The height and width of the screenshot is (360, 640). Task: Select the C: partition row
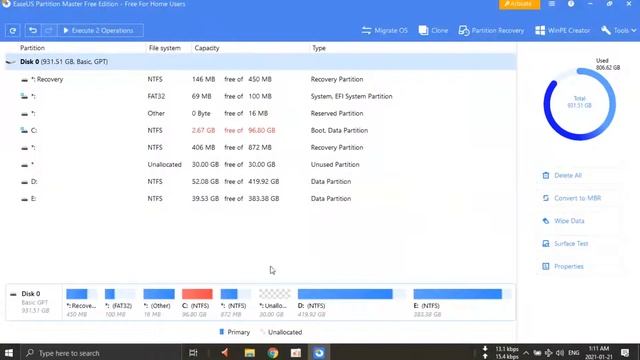[260, 131]
